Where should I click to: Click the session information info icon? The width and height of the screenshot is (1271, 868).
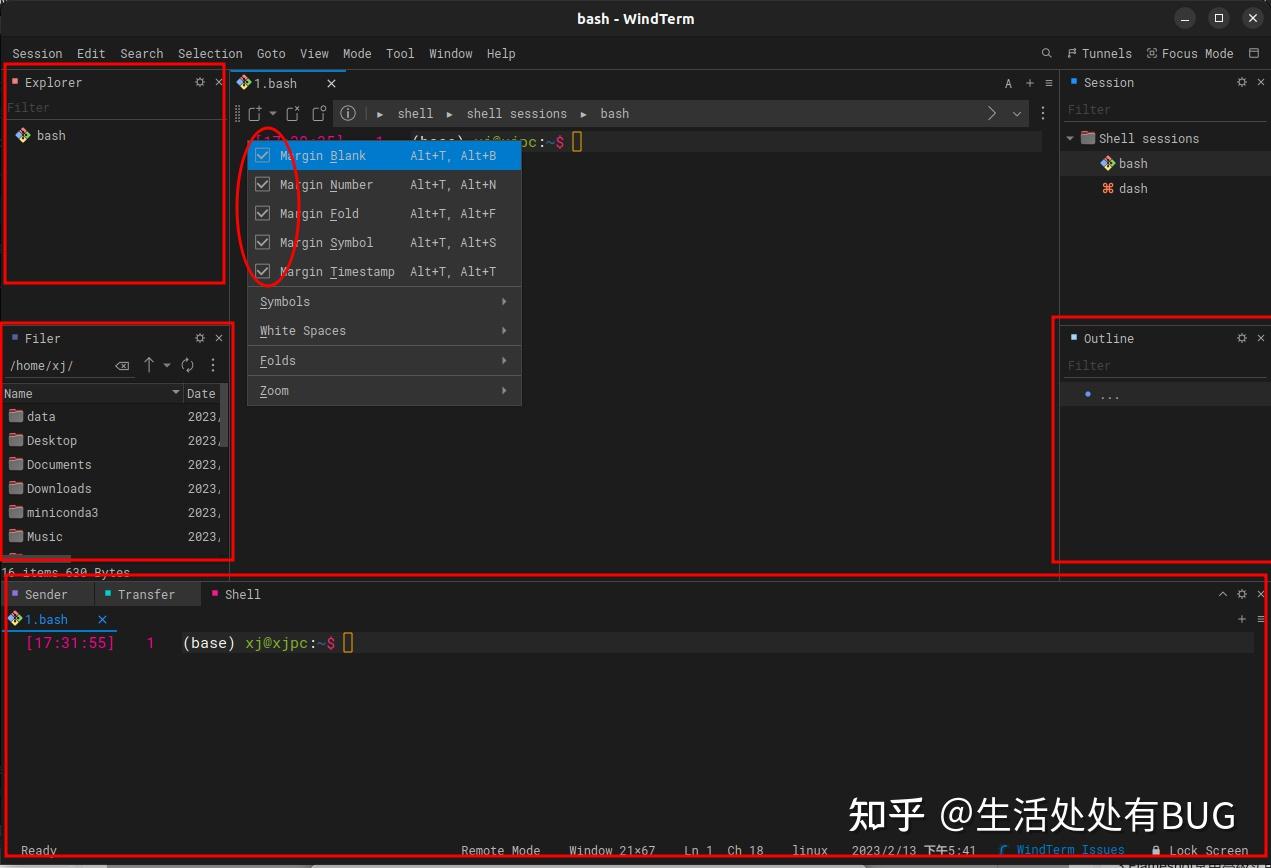pos(347,113)
